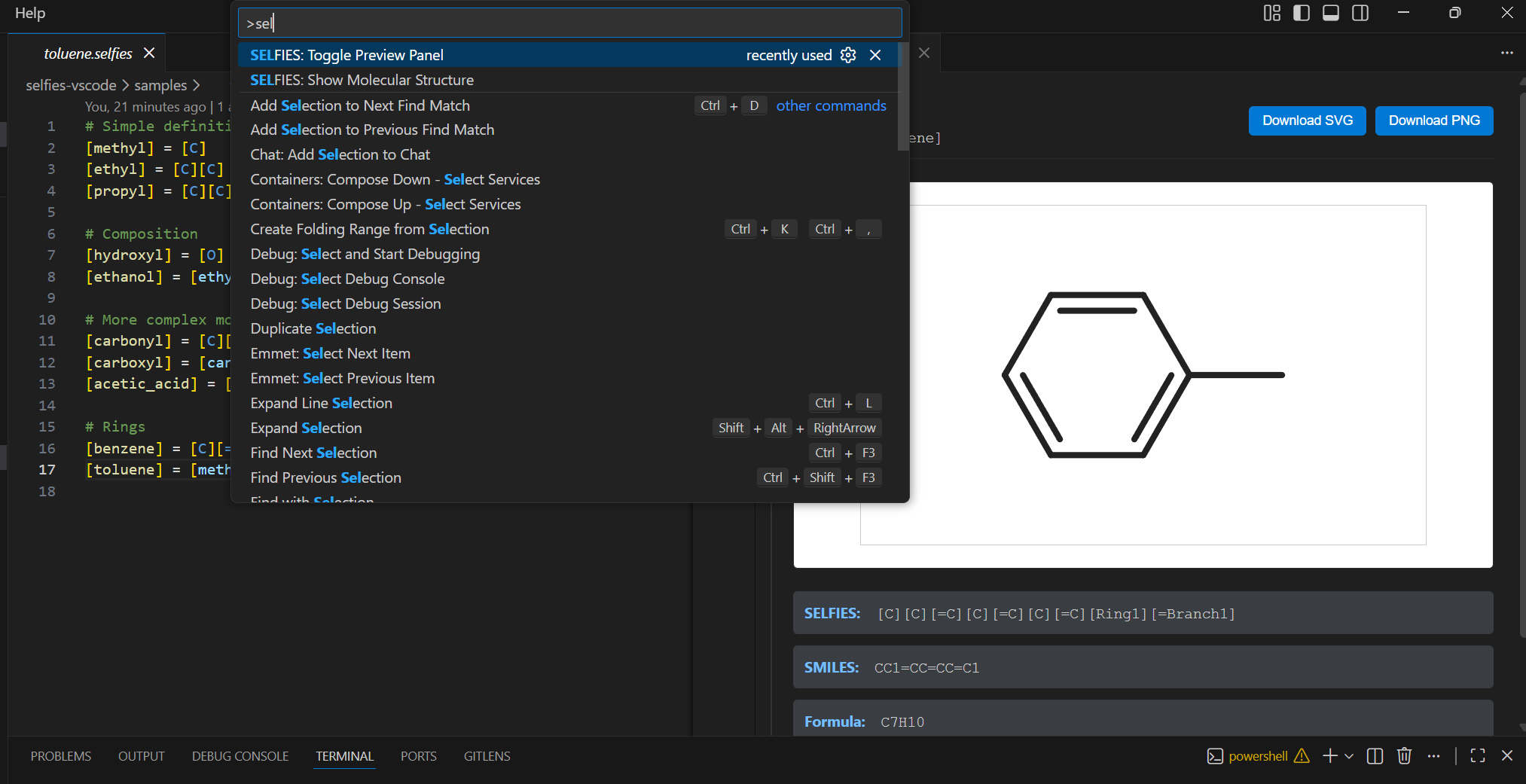Select Chat: Add Selection to Chat
The width and height of the screenshot is (1526, 784).
568,154
